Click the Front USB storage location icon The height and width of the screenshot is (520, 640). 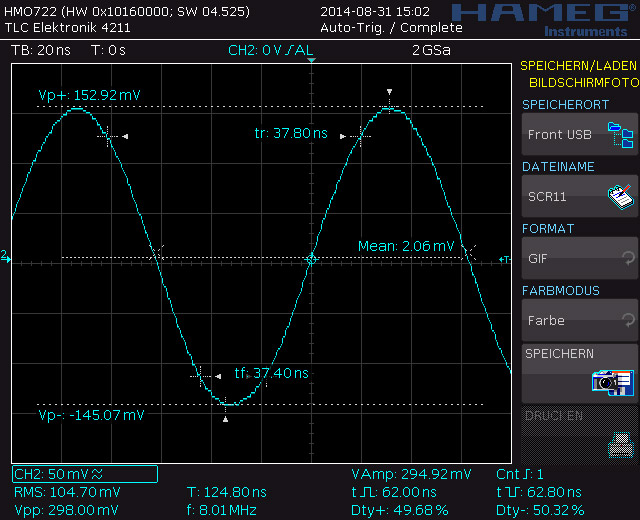621,134
